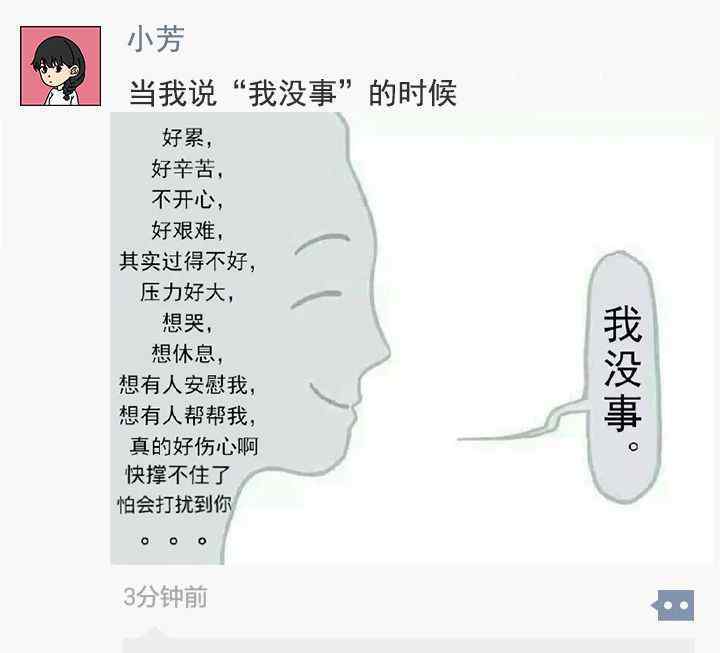Click the line 好累 inside the head
This screenshot has width=720, height=653.
coord(186,137)
